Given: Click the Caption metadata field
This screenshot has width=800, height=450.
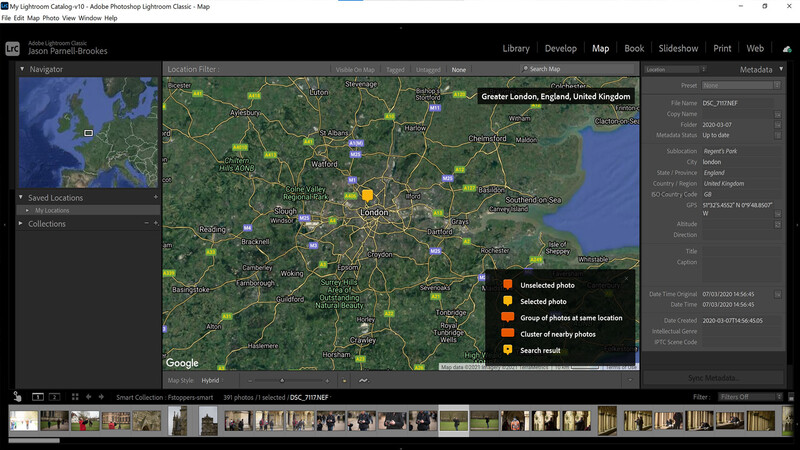Looking at the screenshot, I should (x=741, y=270).
